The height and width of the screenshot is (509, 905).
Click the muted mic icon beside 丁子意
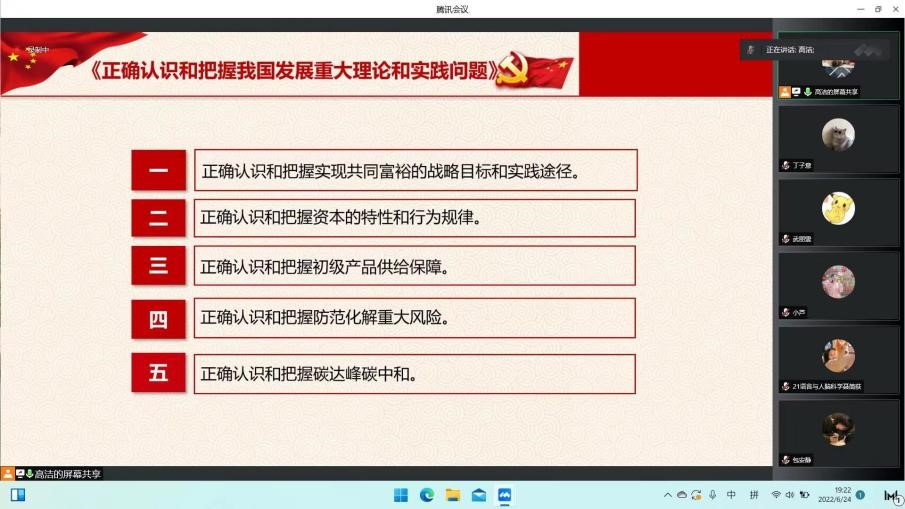(786, 166)
